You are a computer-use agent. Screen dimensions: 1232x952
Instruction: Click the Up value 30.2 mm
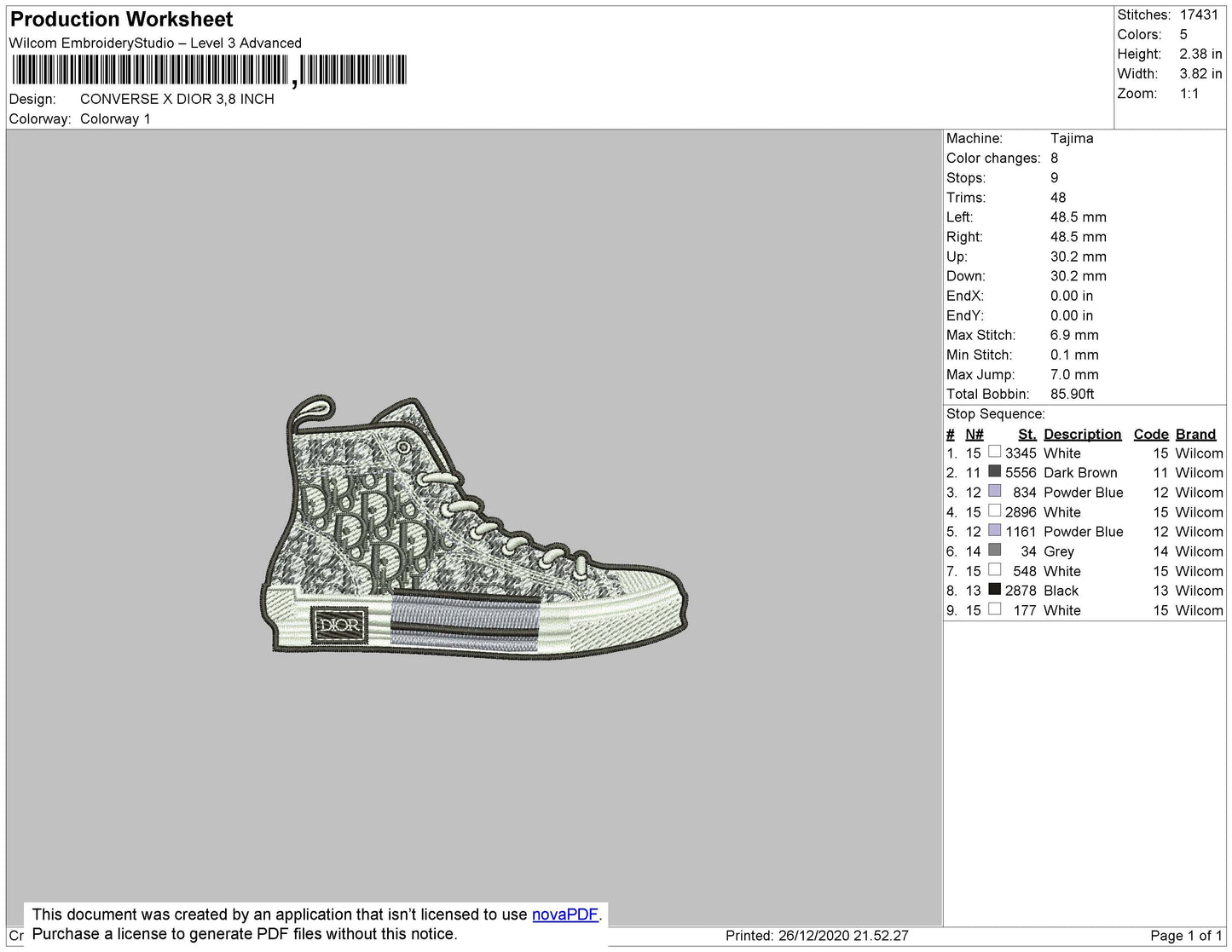click(x=1079, y=256)
